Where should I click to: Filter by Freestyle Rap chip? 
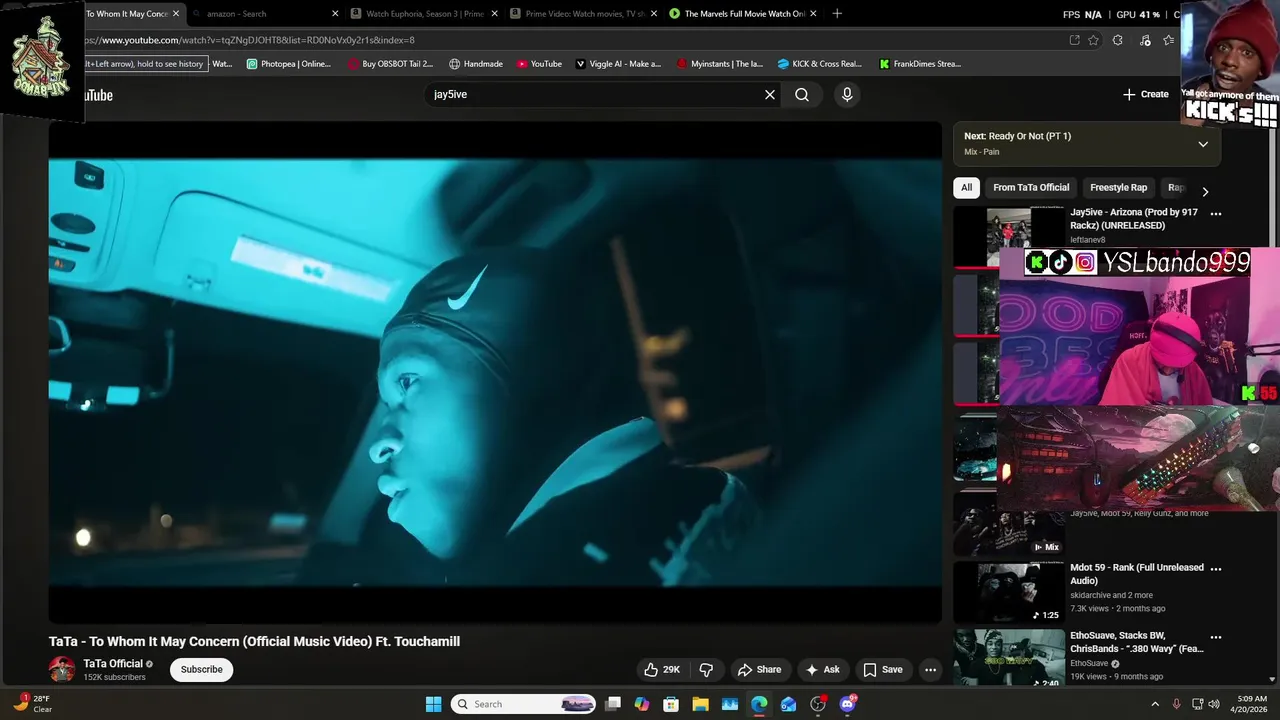(1118, 187)
